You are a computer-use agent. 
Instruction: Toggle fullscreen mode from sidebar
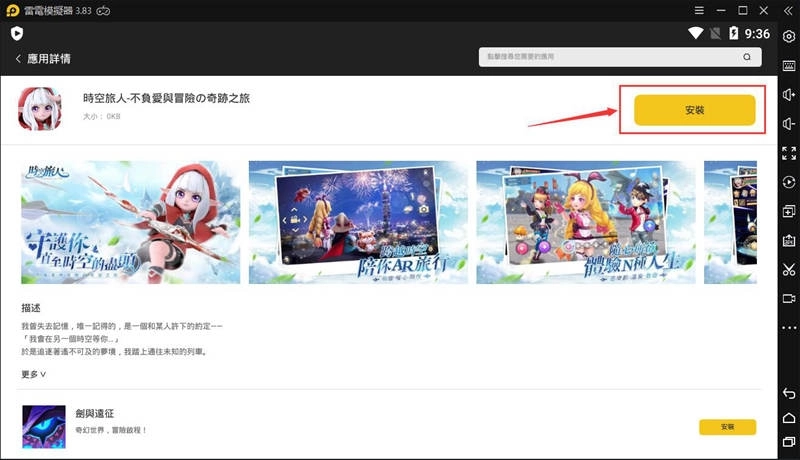click(x=789, y=153)
